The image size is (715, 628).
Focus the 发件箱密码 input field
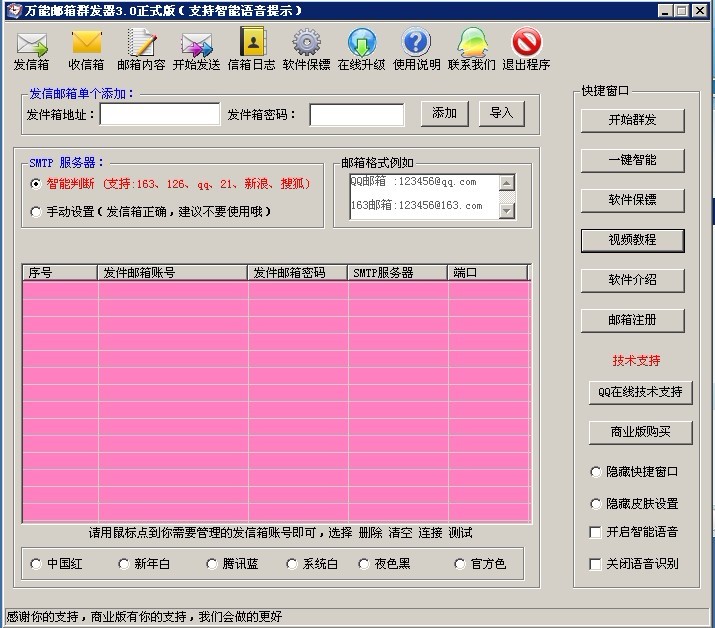coord(357,114)
